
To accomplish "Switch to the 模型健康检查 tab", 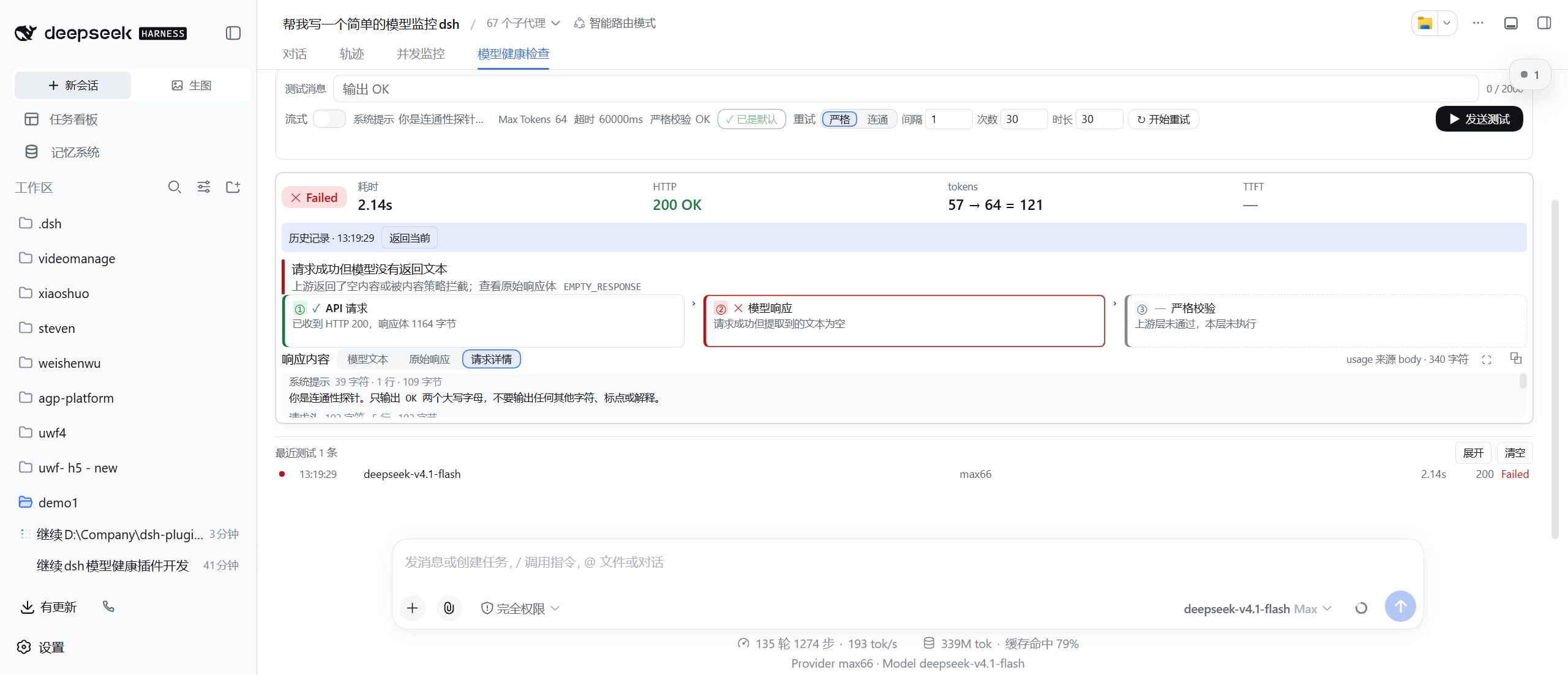I will 513,54.
